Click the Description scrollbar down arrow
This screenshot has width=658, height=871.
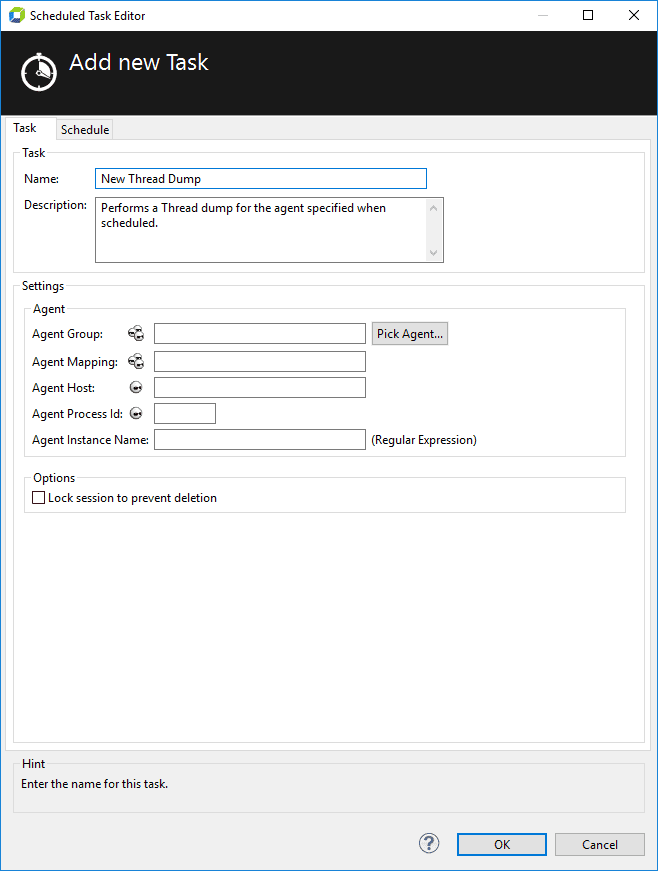(434, 253)
